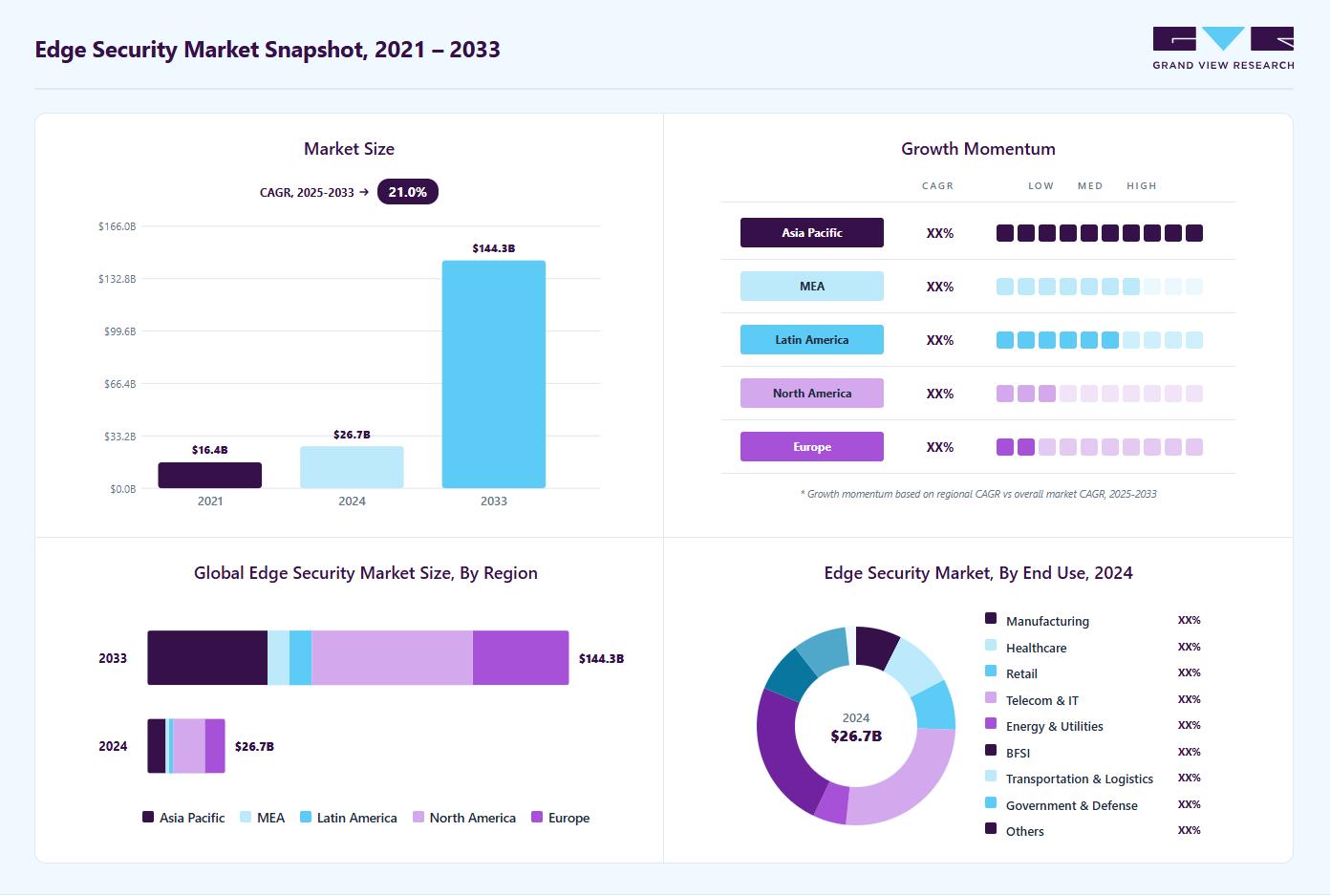
Task: Select the Europe region label
Action: [812, 447]
